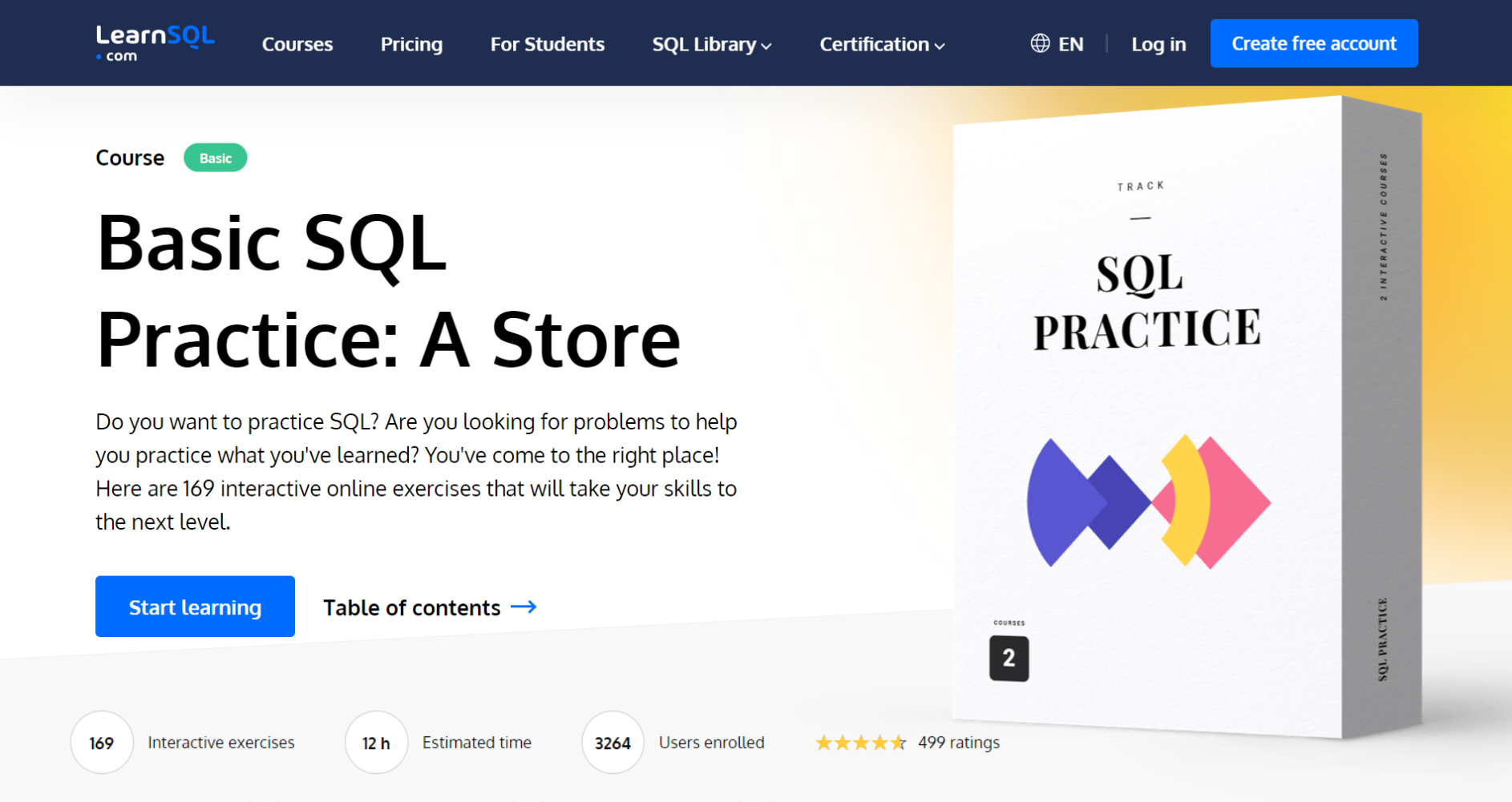Go to the Pricing page
The height and width of the screenshot is (802, 1512).
411,44
